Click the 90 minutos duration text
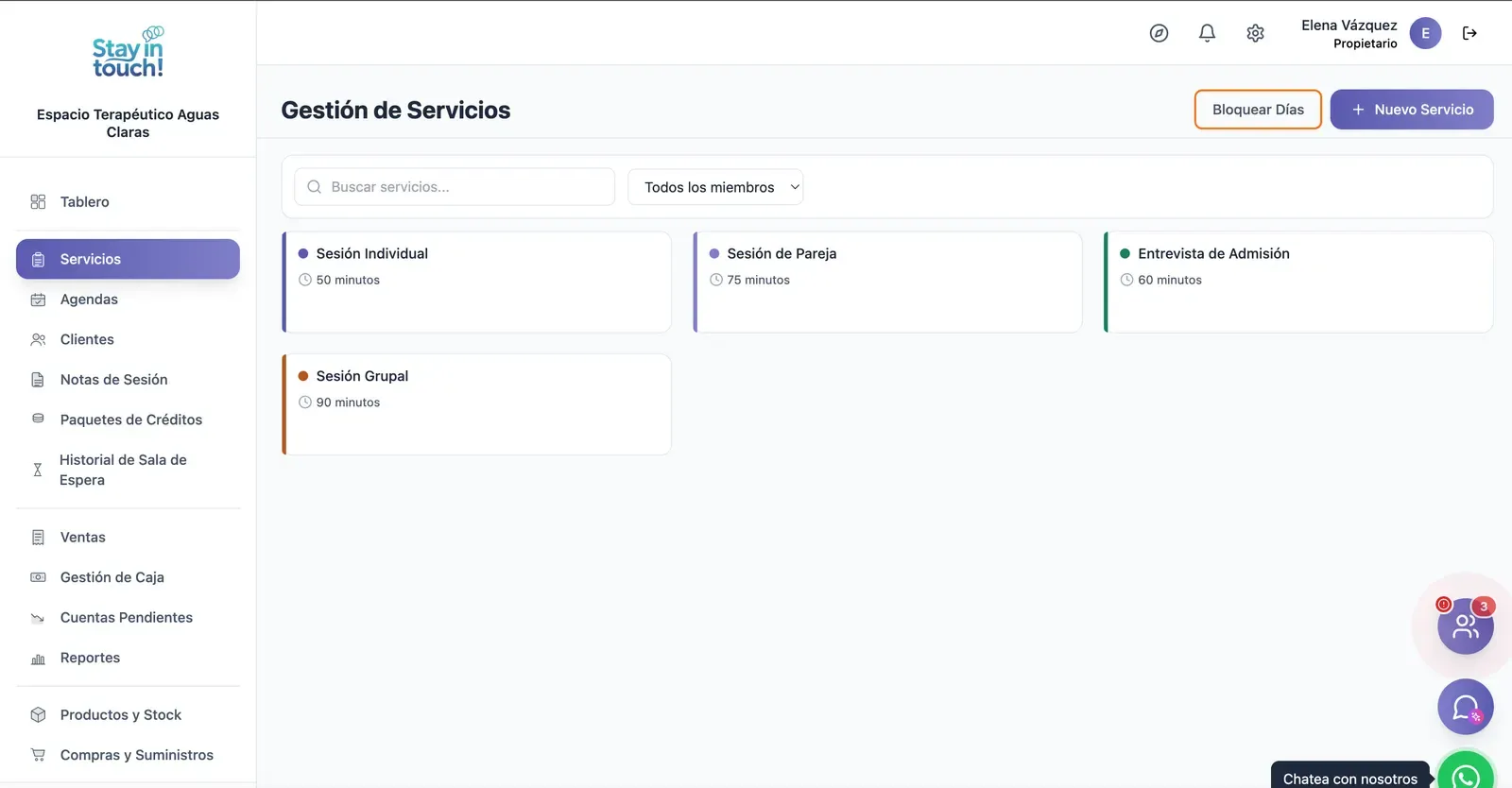 (x=348, y=403)
